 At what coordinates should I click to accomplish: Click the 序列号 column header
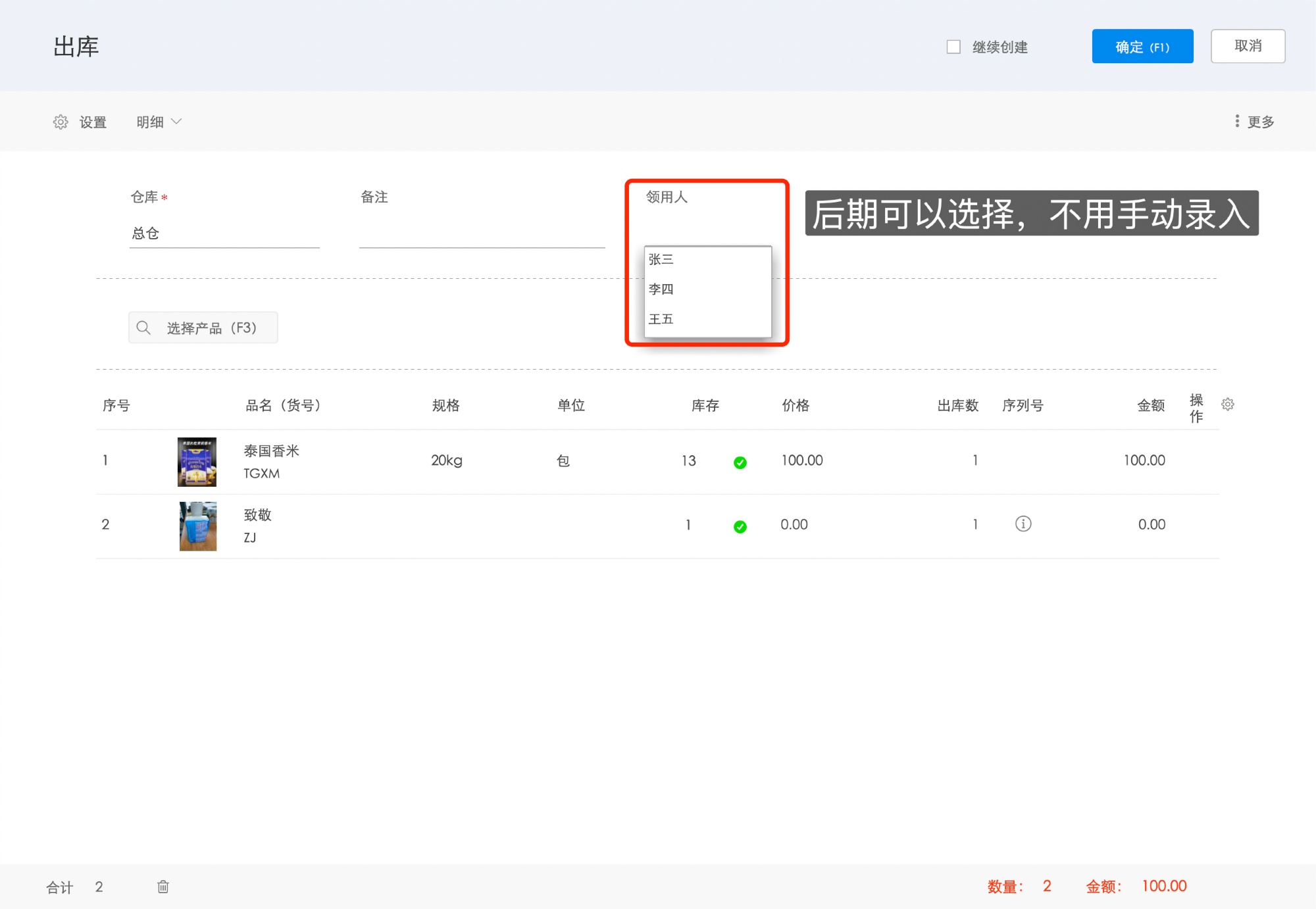tap(1023, 405)
